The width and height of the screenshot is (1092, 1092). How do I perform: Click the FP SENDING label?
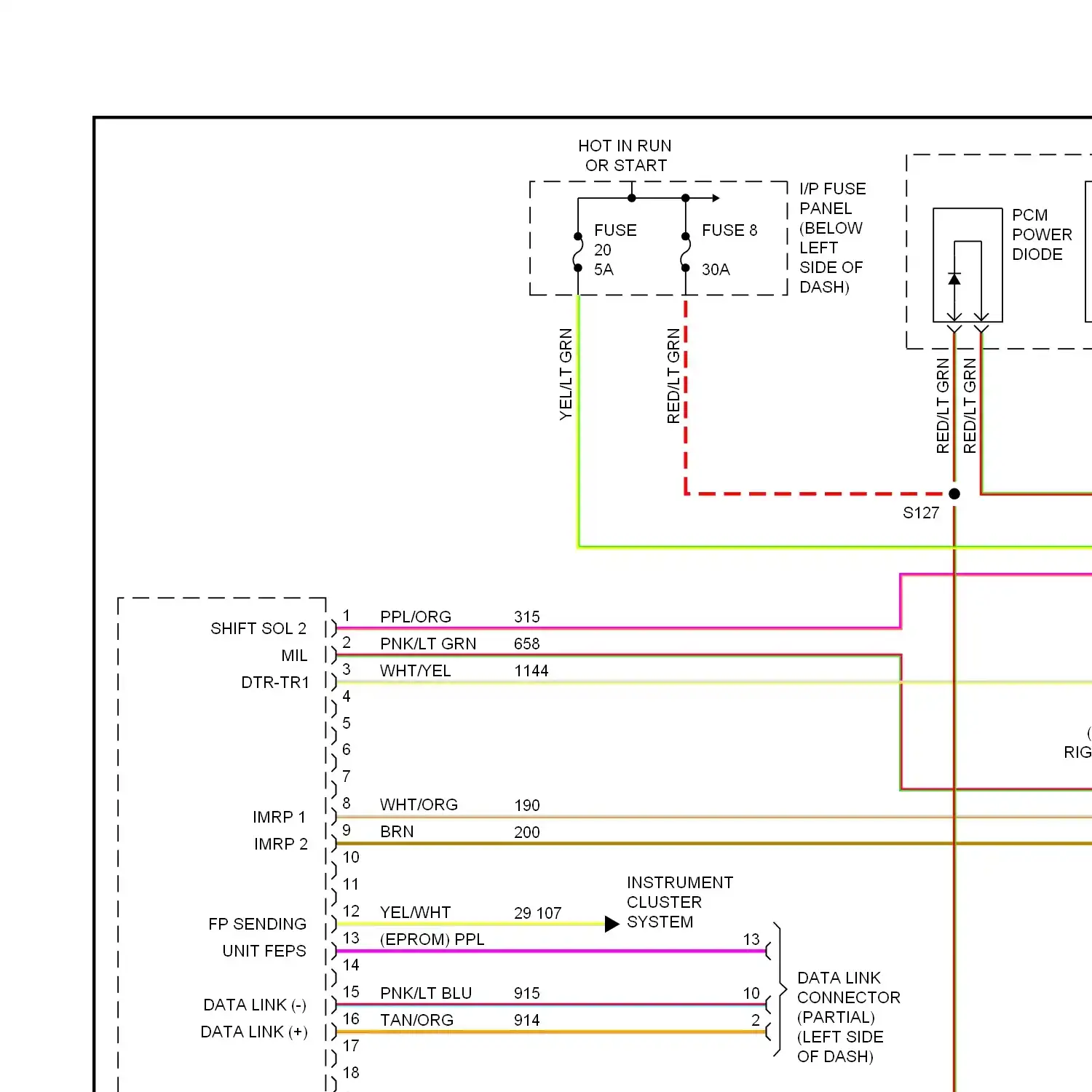(x=257, y=924)
